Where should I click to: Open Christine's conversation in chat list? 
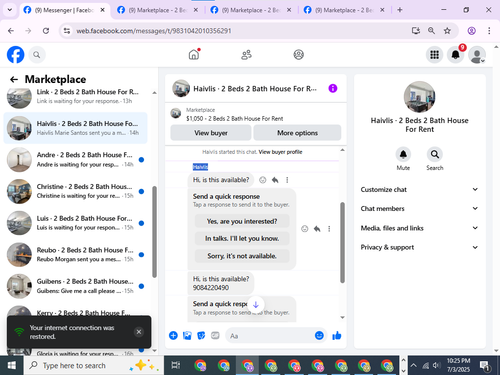point(75,191)
